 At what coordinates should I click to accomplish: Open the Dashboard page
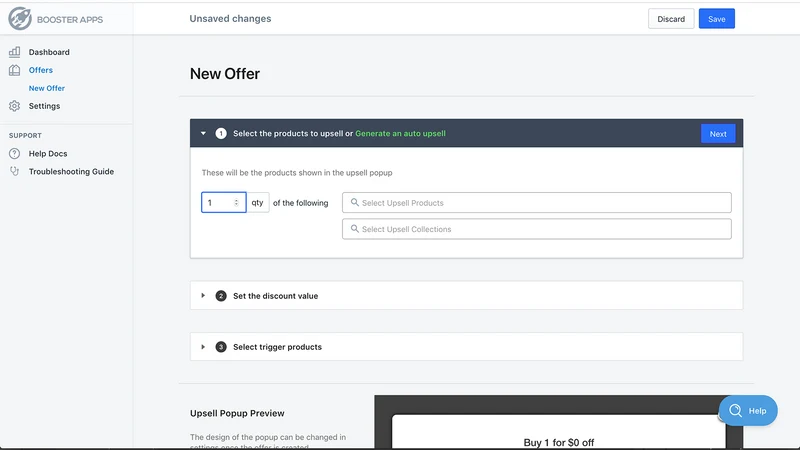[49, 52]
